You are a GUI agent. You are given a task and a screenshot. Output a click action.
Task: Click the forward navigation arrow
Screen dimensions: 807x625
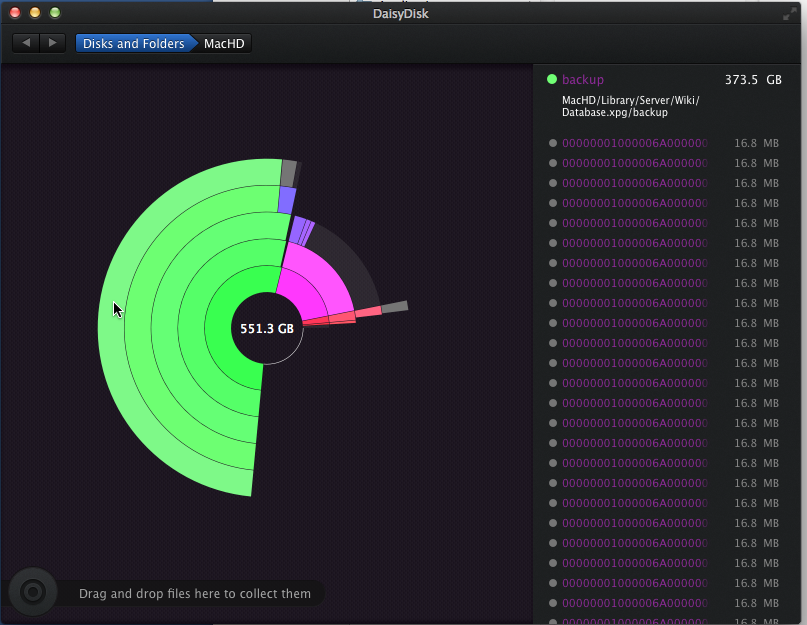point(52,43)
